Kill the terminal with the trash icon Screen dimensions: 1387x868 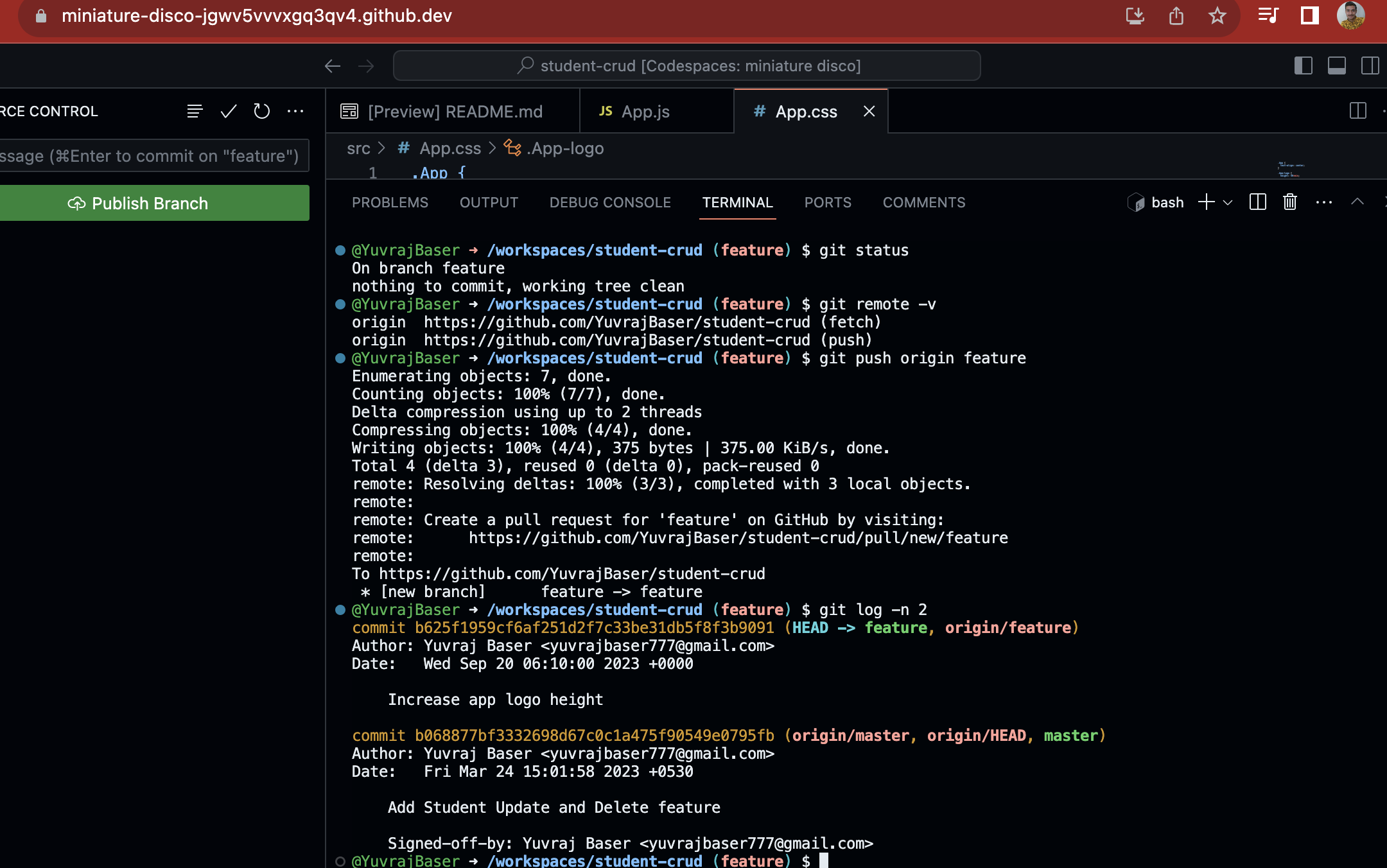click(x=1289, y=202)
